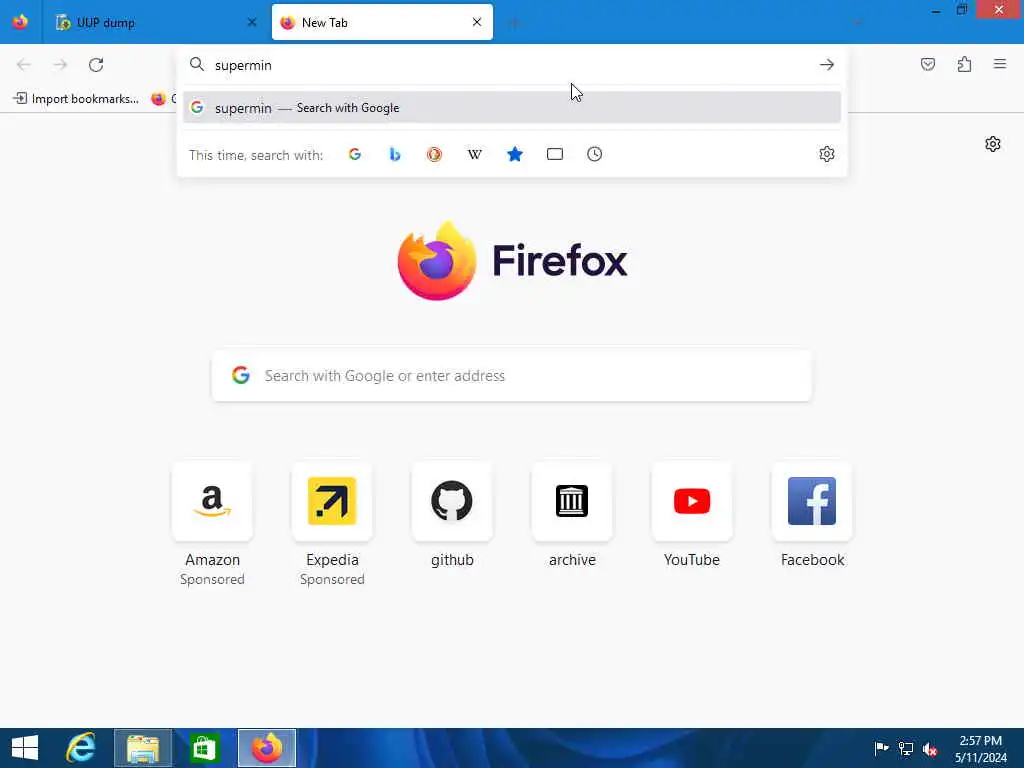Search in Bookmarks star icon
This screenshot has width=1024, height=768.
tap(515, 154)
